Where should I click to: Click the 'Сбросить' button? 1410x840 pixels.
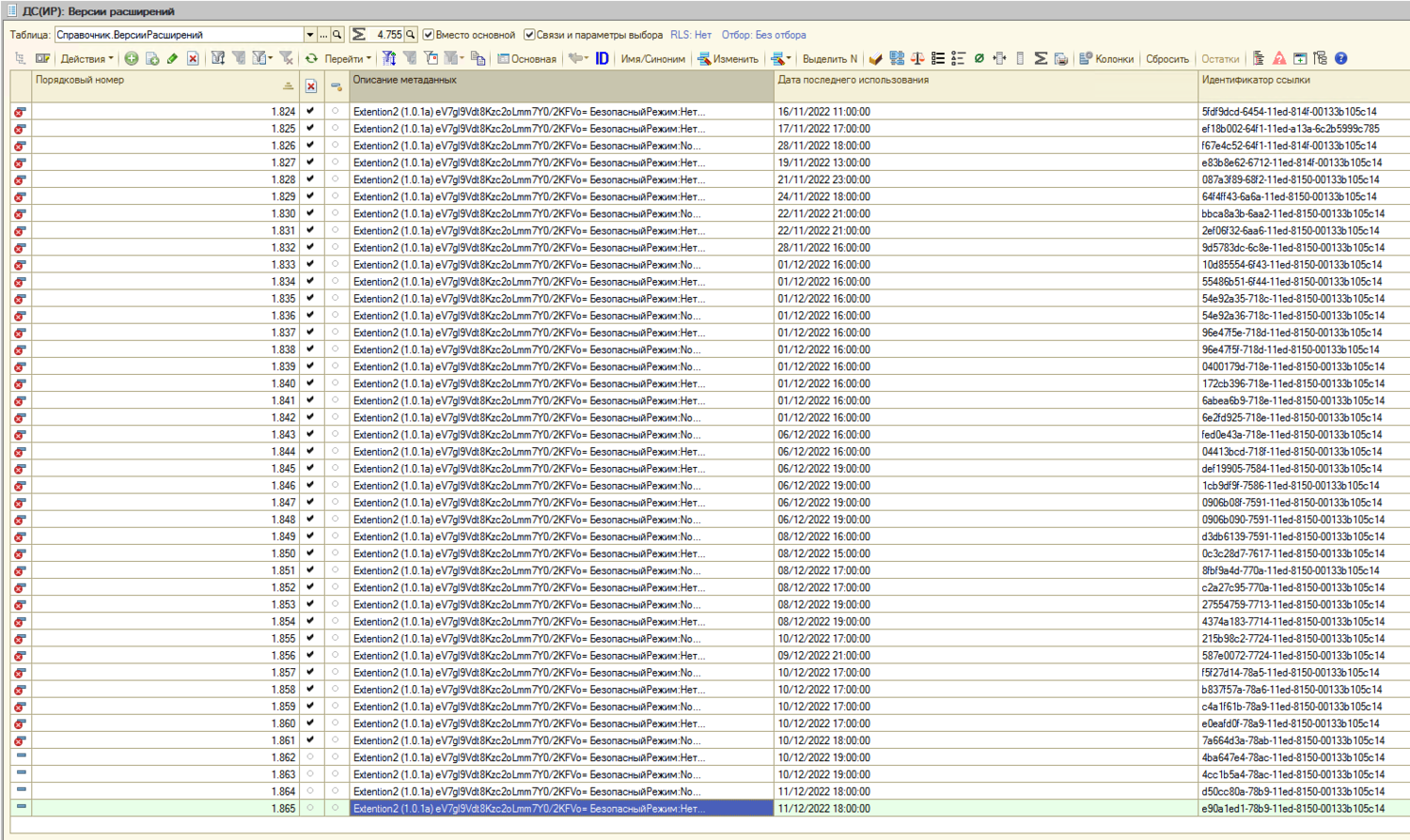[1167, 58]
